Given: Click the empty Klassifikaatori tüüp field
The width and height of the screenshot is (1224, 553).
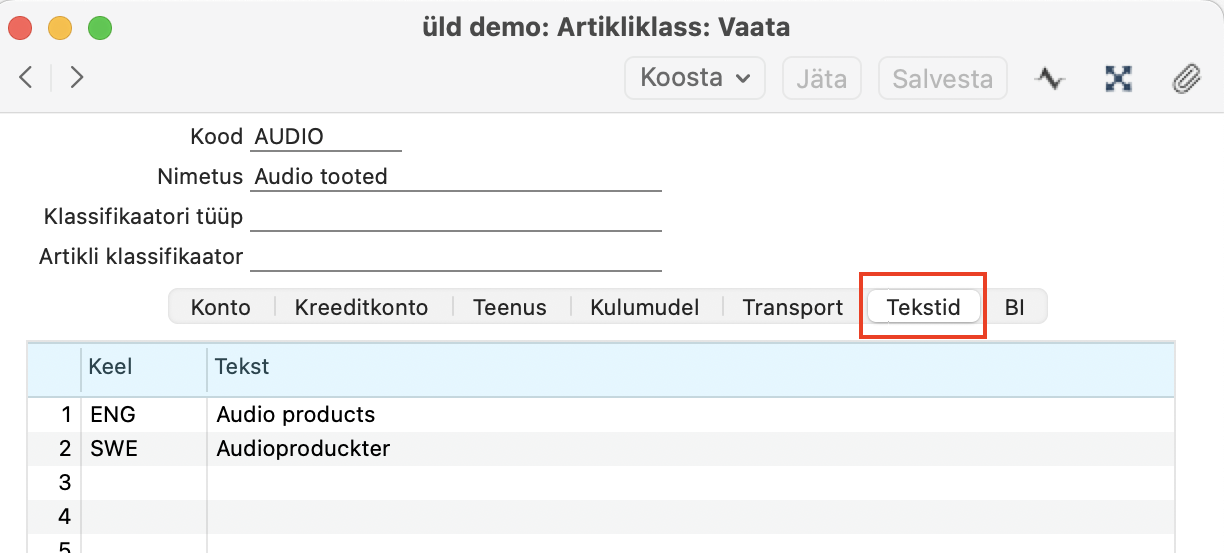Looking at the screenshot, I should coord(455,217).
